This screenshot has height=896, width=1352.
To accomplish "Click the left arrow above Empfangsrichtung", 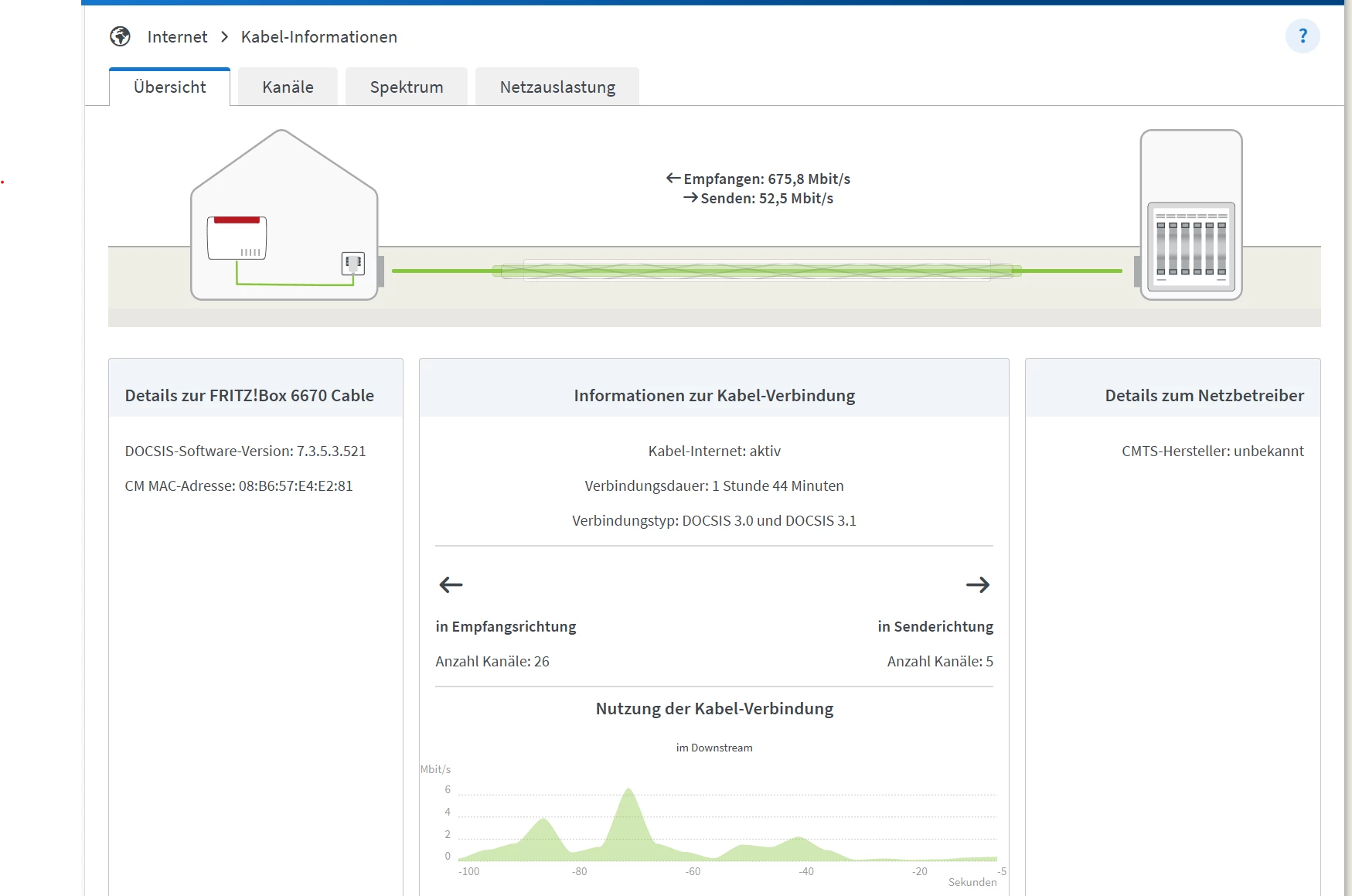I will (451, 584).
